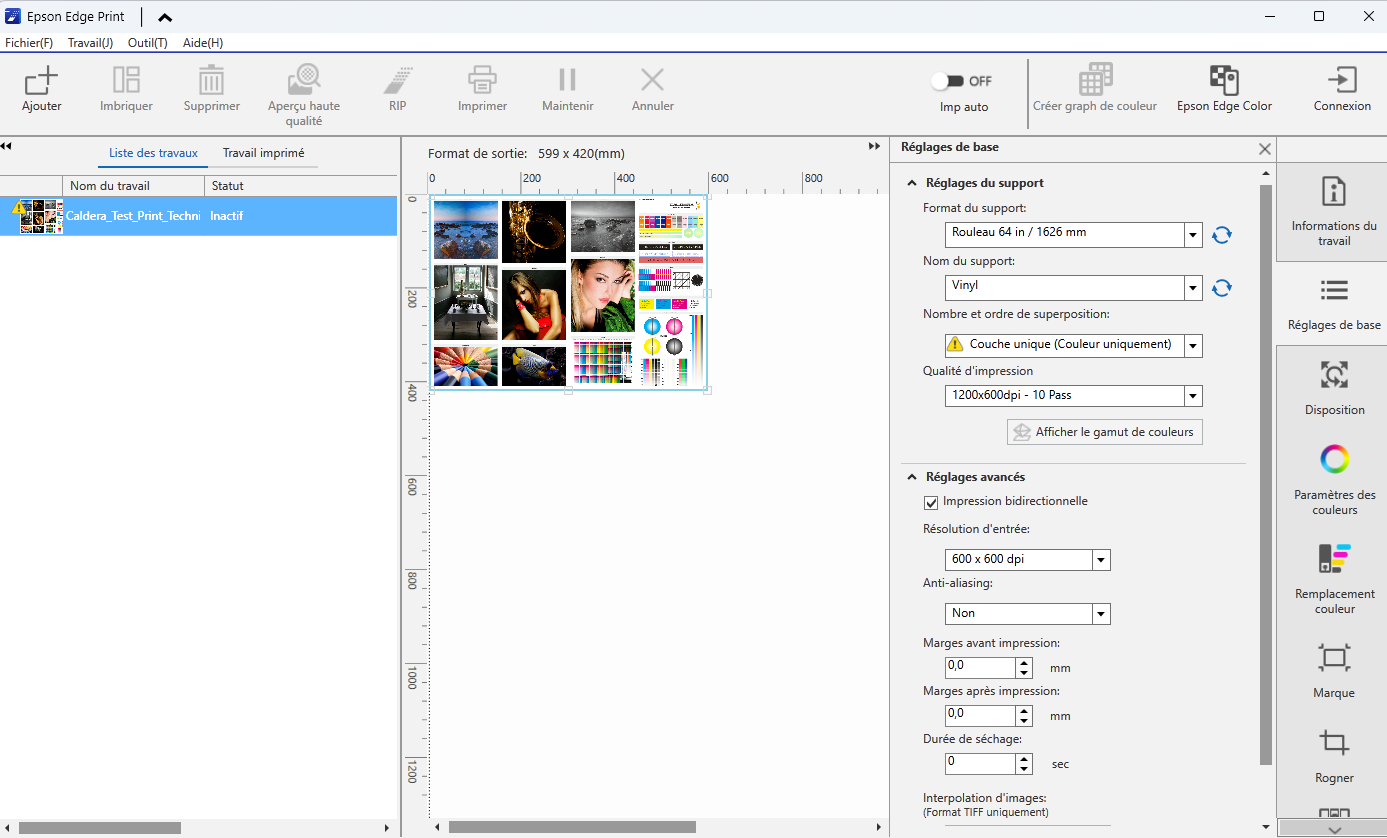1387x838 pixels.
Task: Close the Réglages de base panel
Action: point(1265,149)
